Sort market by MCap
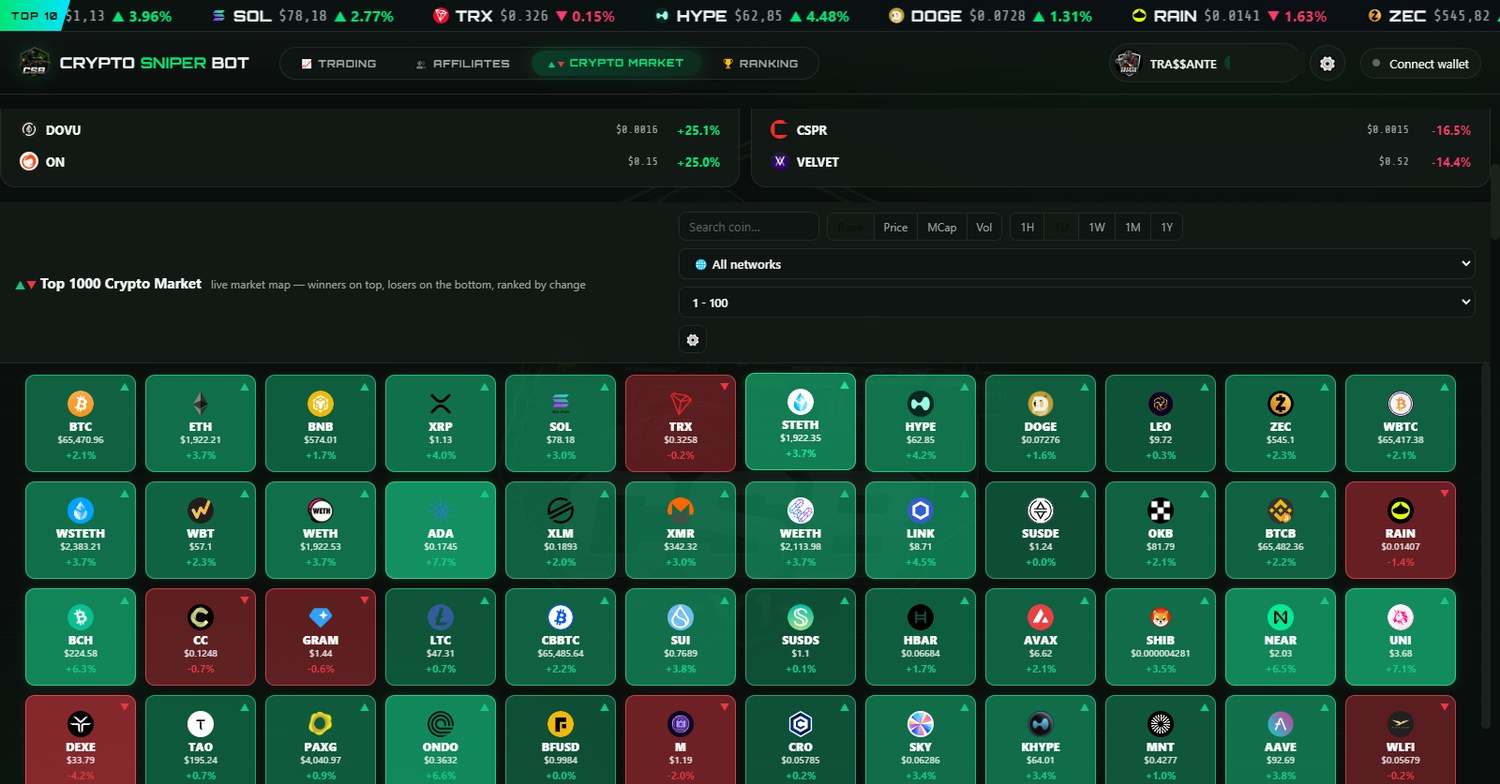 942,227
